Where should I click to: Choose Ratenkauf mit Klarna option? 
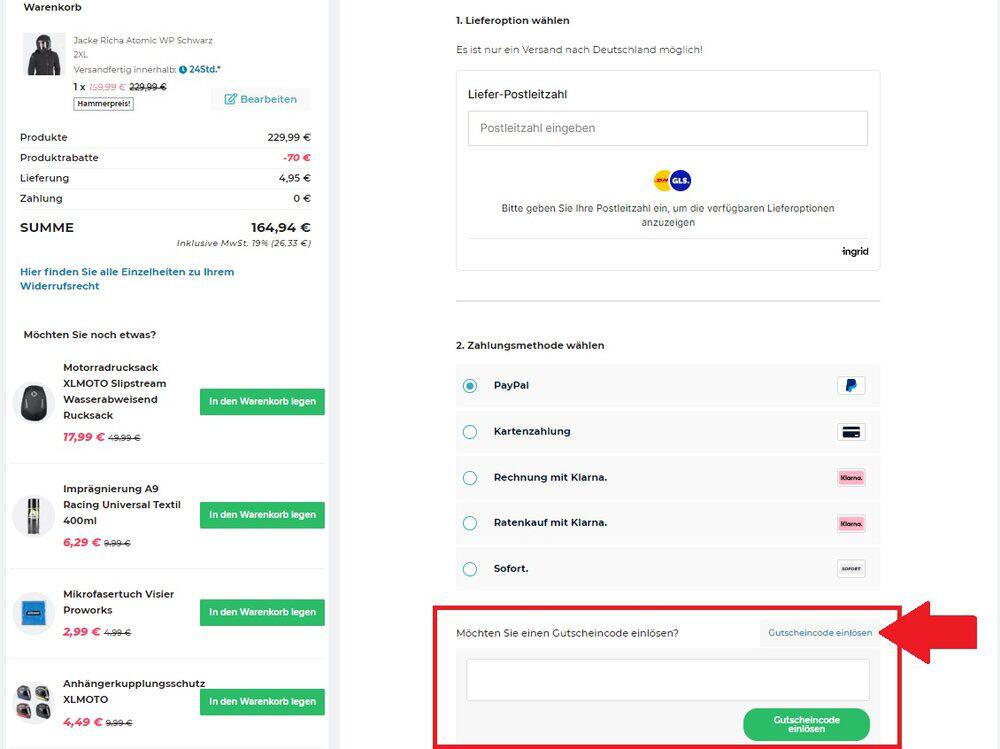470,523
